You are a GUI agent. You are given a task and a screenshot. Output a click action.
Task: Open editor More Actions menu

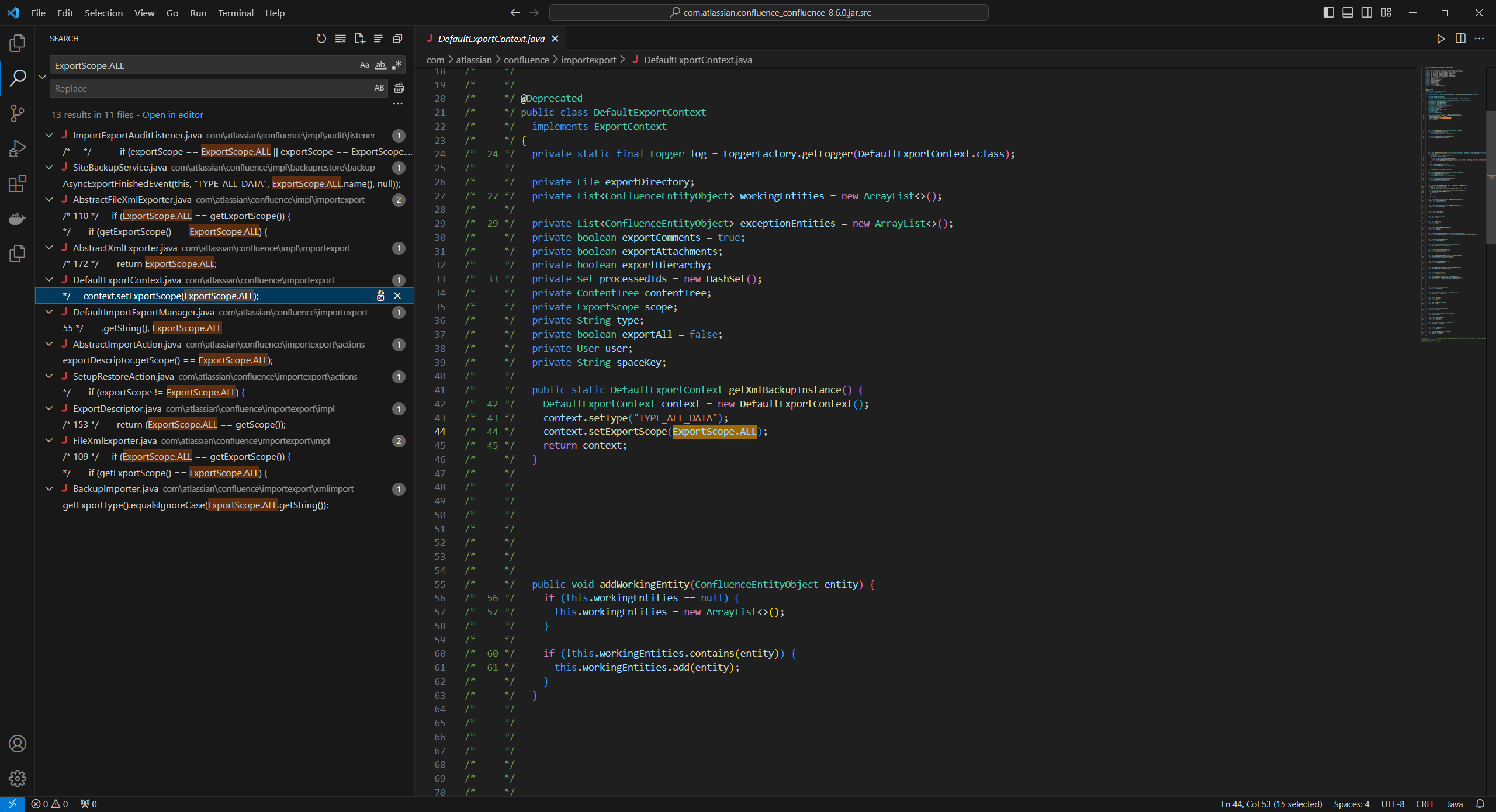point(1479,39)
